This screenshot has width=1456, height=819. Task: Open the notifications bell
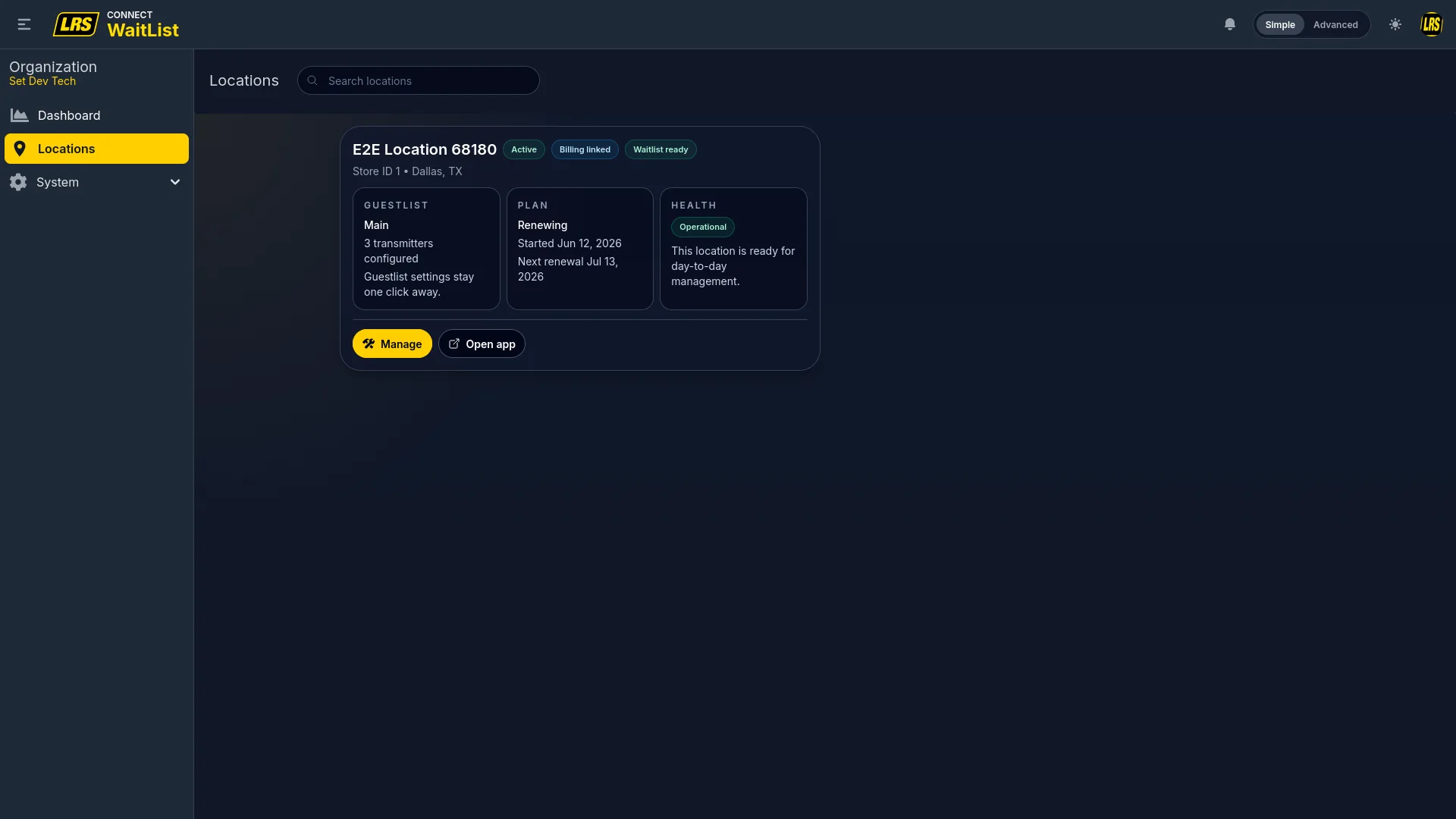tap(1230, 24)
